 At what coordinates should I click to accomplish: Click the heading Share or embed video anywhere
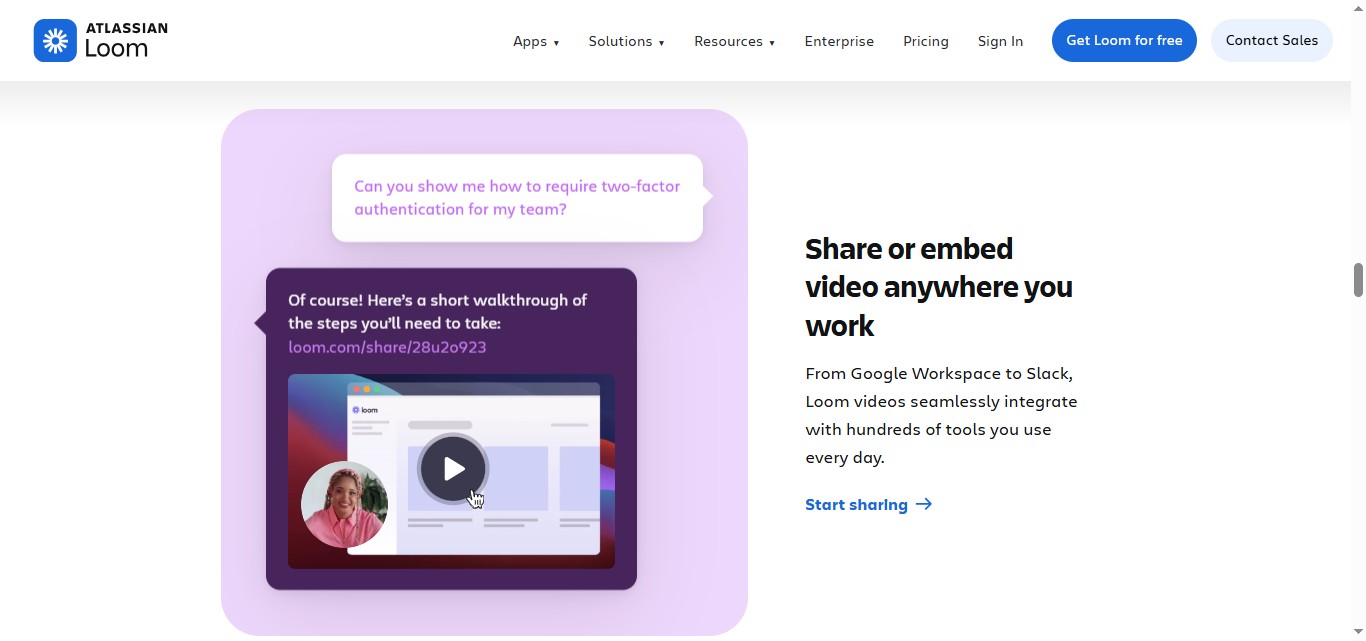click(939, 287)
